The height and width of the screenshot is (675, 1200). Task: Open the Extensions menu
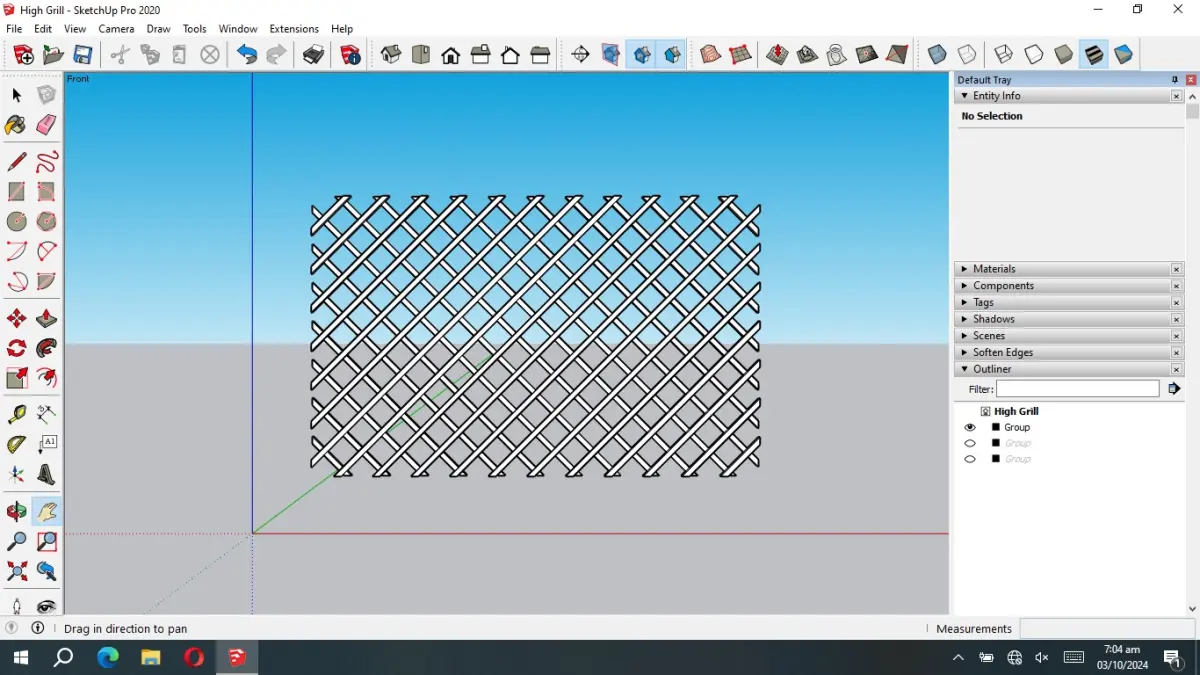click(x=294, y=29)
